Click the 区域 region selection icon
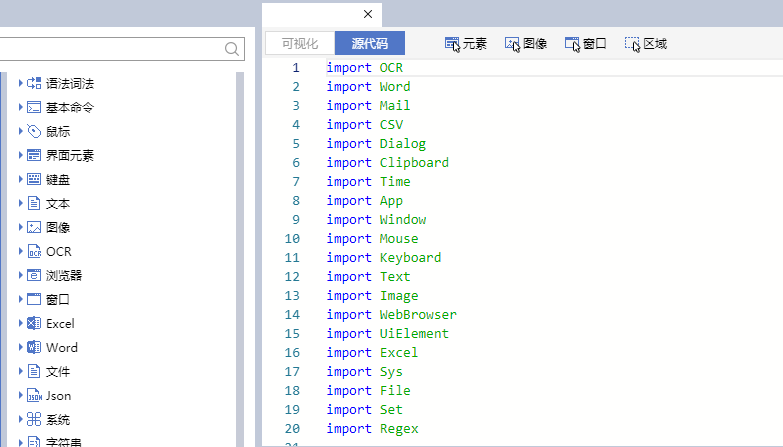 pos(632,44)
